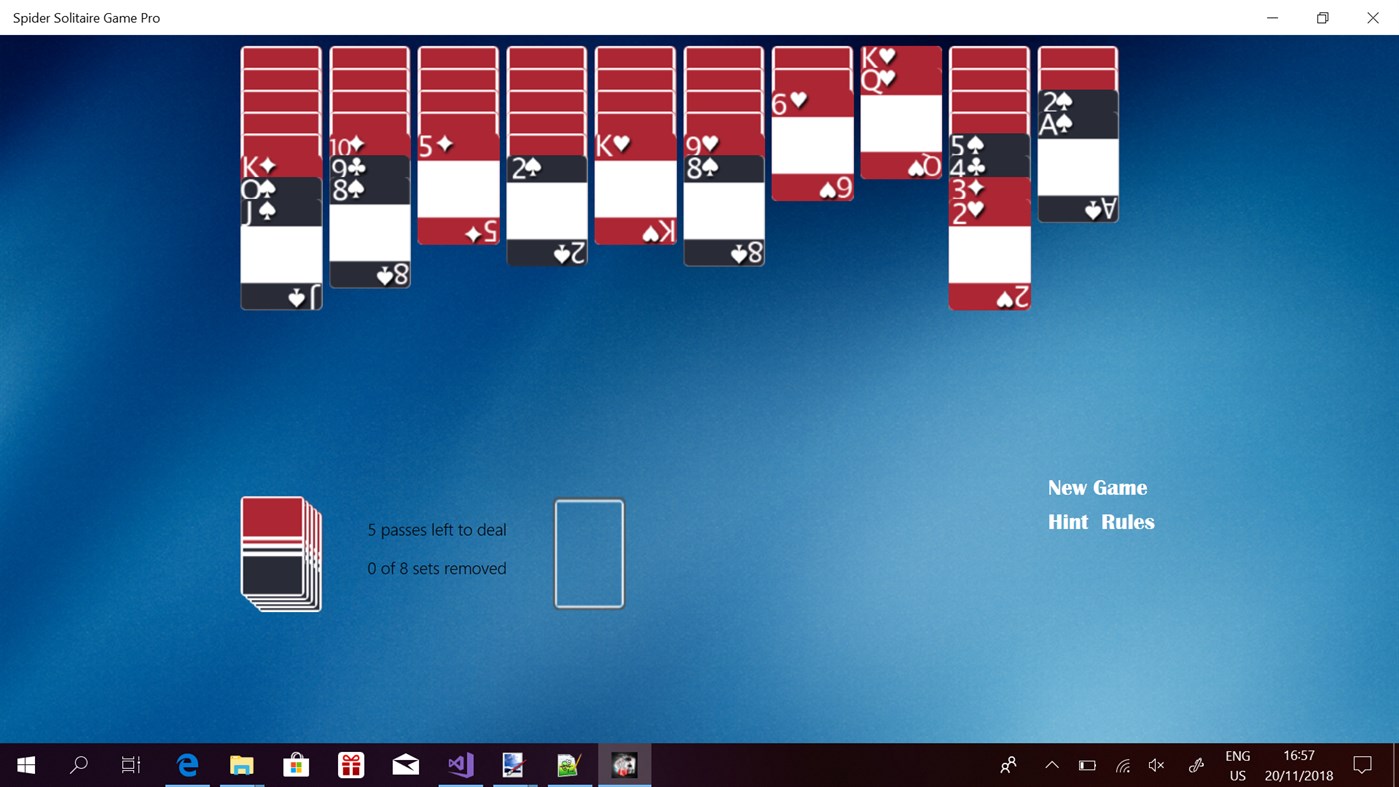Show hidden icons using the tray chevron

tap(1051, 765)
